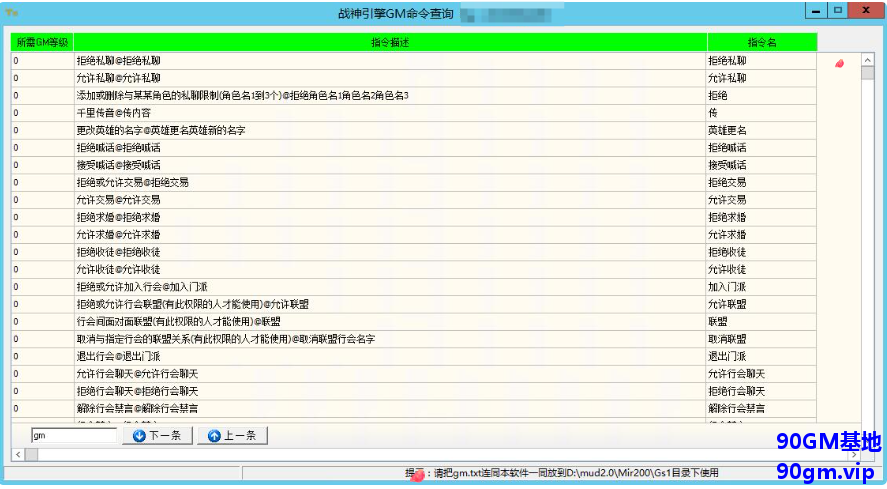Select row 允许行会聊天@允许行会聊天 description
887x489 pixels.
pyautogui.click(x=390, y=374)
